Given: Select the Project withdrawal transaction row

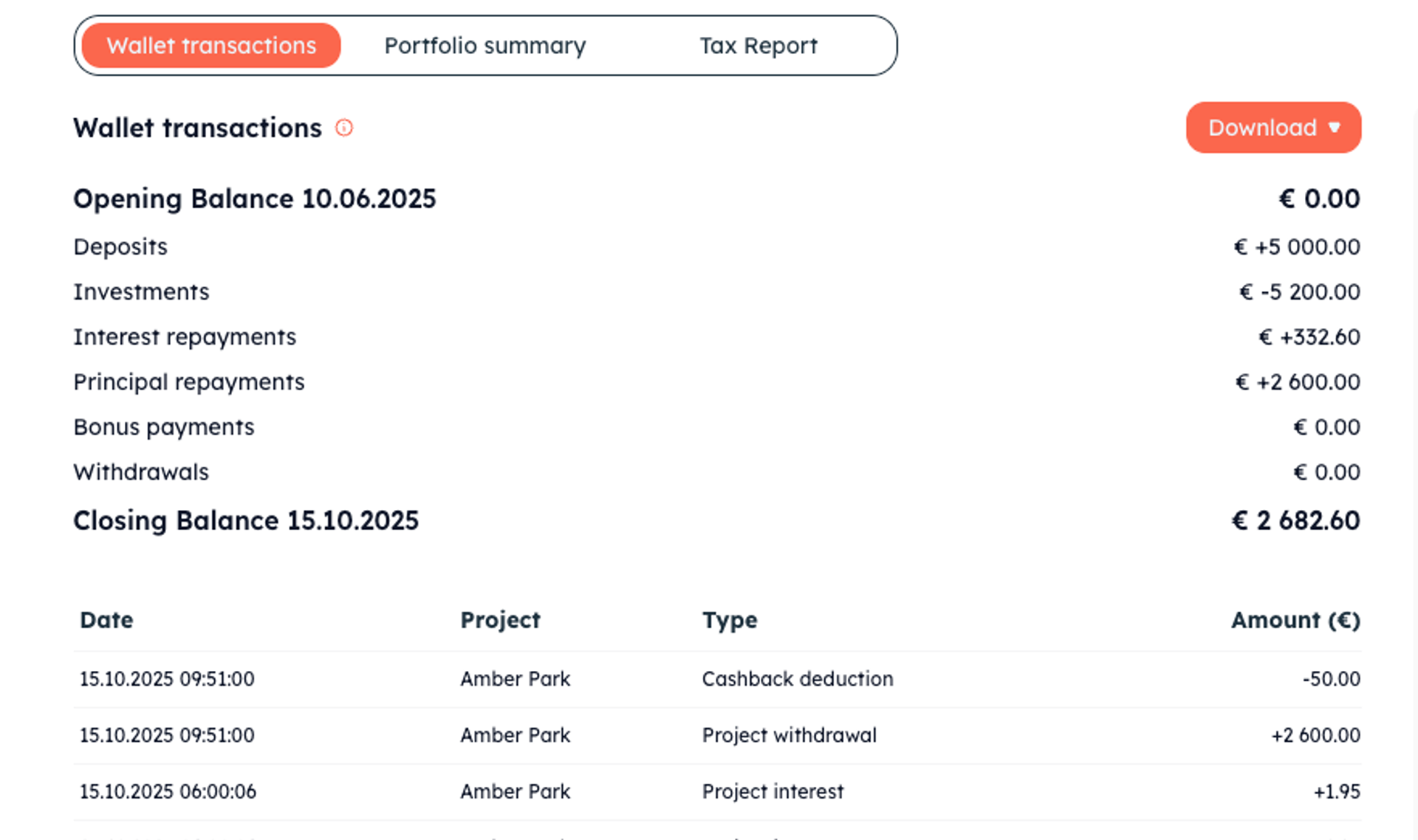Looking at the screenshot, I should (x=789, y=735).
